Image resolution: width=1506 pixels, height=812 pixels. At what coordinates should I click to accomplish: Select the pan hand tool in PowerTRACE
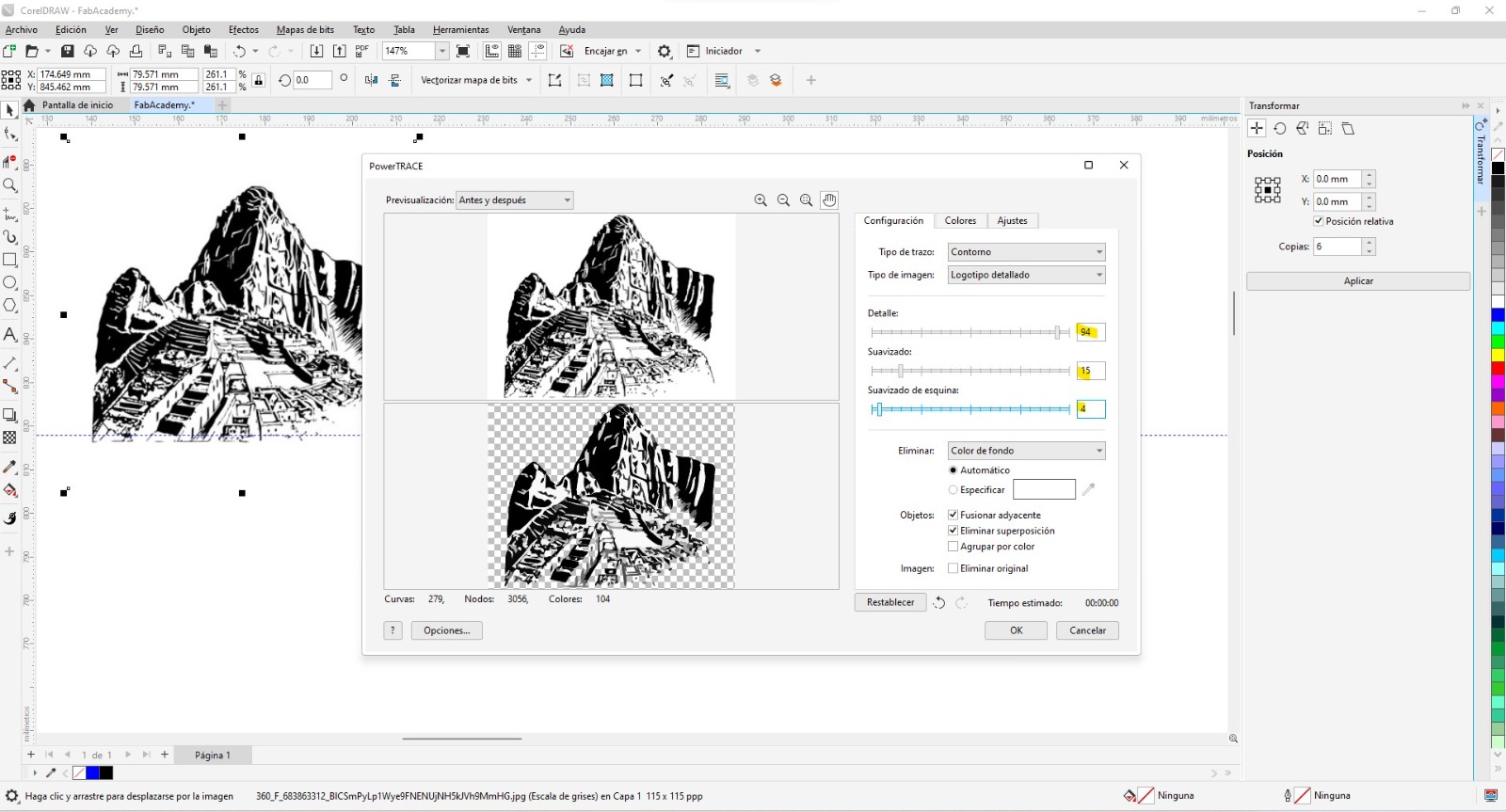coord(829,200)
